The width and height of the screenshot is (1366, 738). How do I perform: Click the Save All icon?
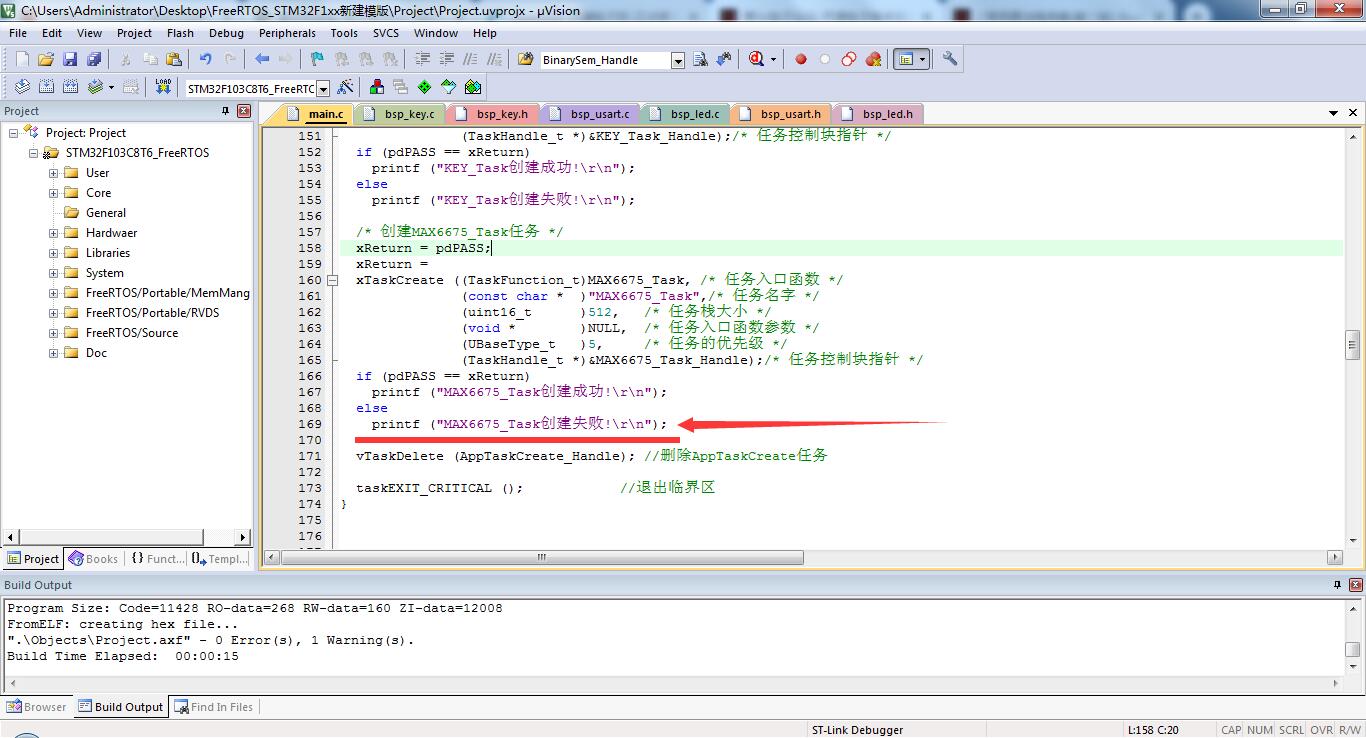coord(93,59)
